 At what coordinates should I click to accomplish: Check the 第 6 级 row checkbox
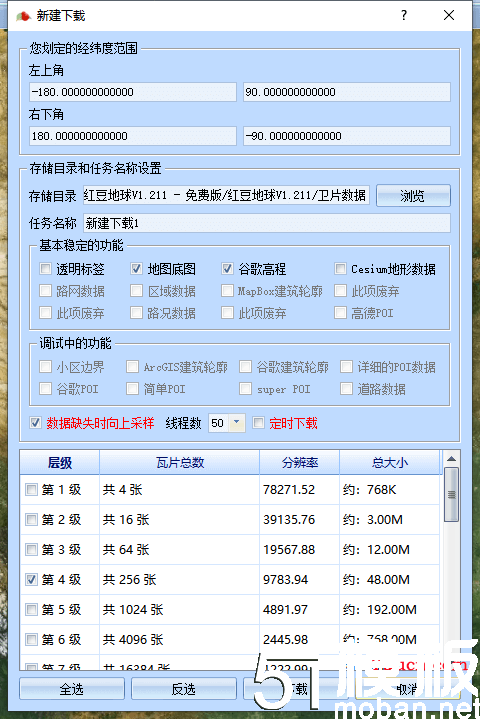(x=31, y=639)
